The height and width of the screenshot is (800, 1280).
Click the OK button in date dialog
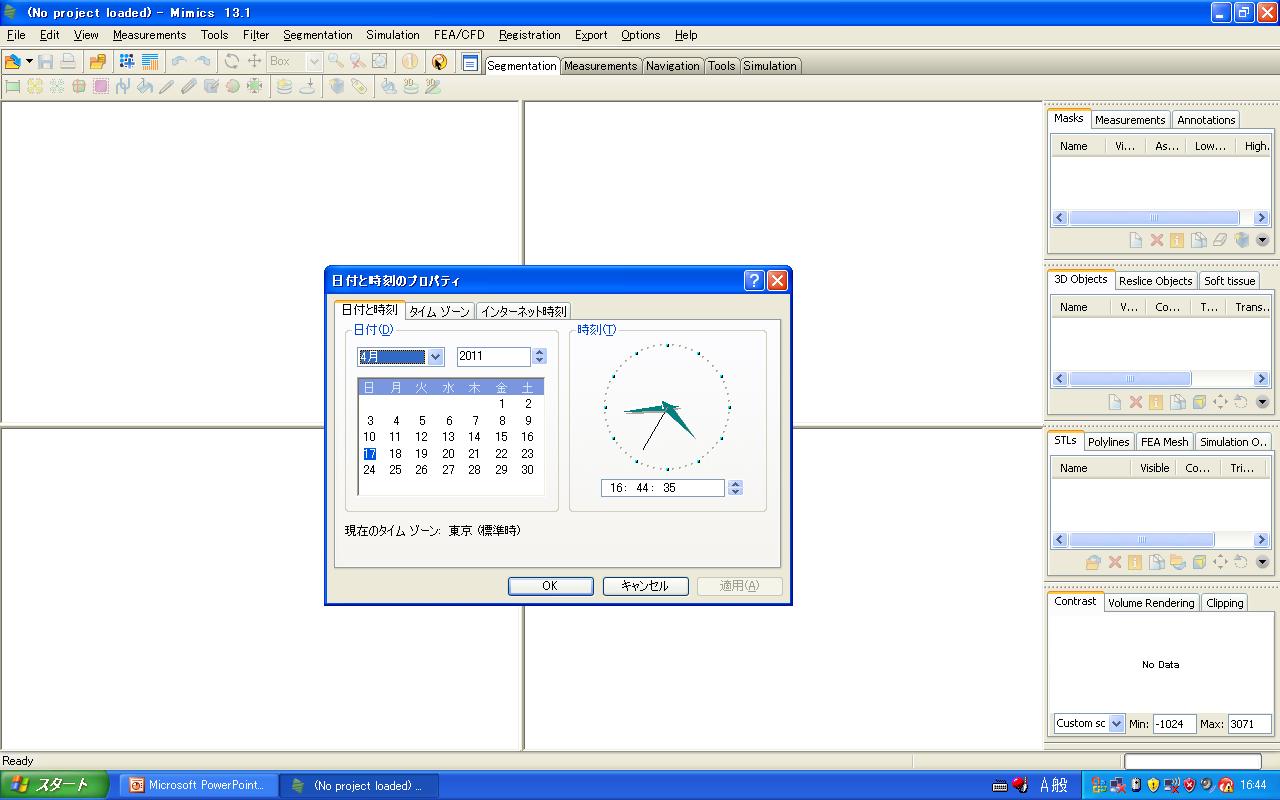click(550, 586)
